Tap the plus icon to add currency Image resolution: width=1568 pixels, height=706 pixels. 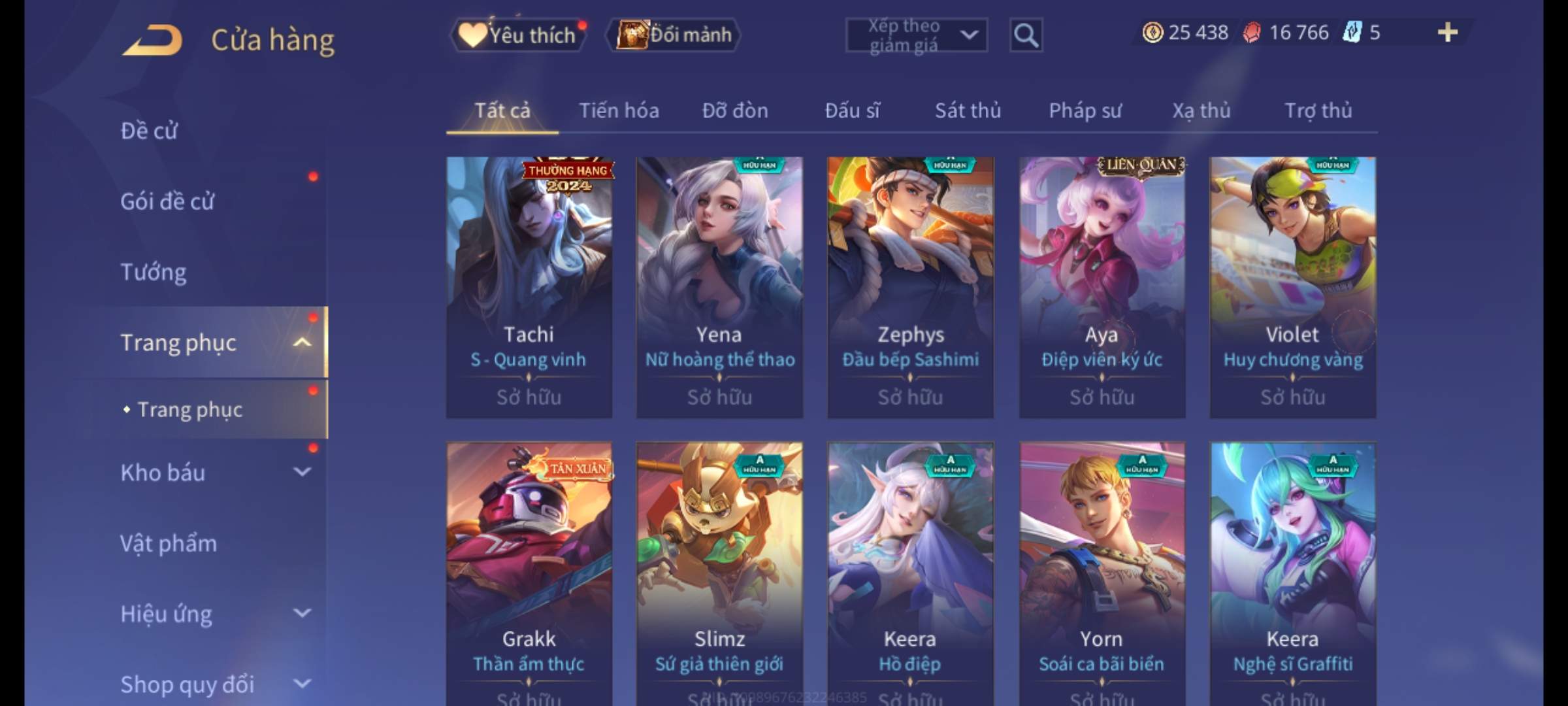tap(1448, 32)
